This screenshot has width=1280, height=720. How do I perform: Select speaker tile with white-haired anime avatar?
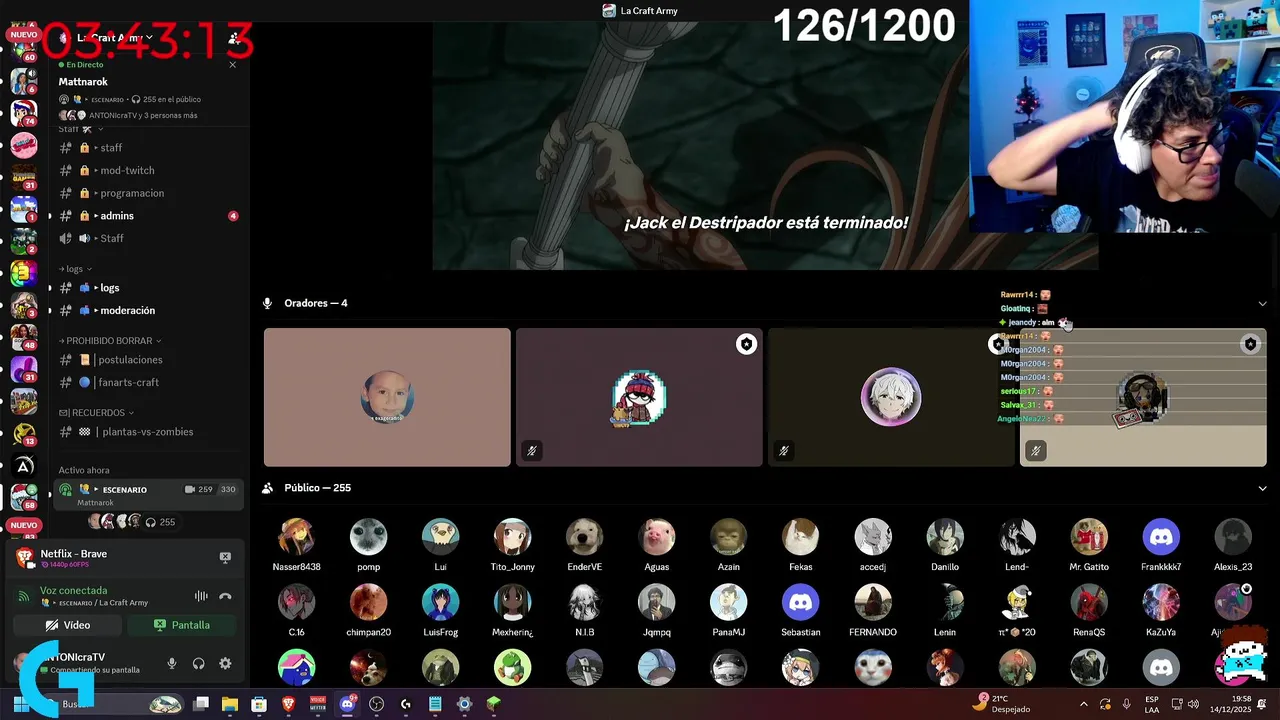pyautogui.click(x=891, y=397)
